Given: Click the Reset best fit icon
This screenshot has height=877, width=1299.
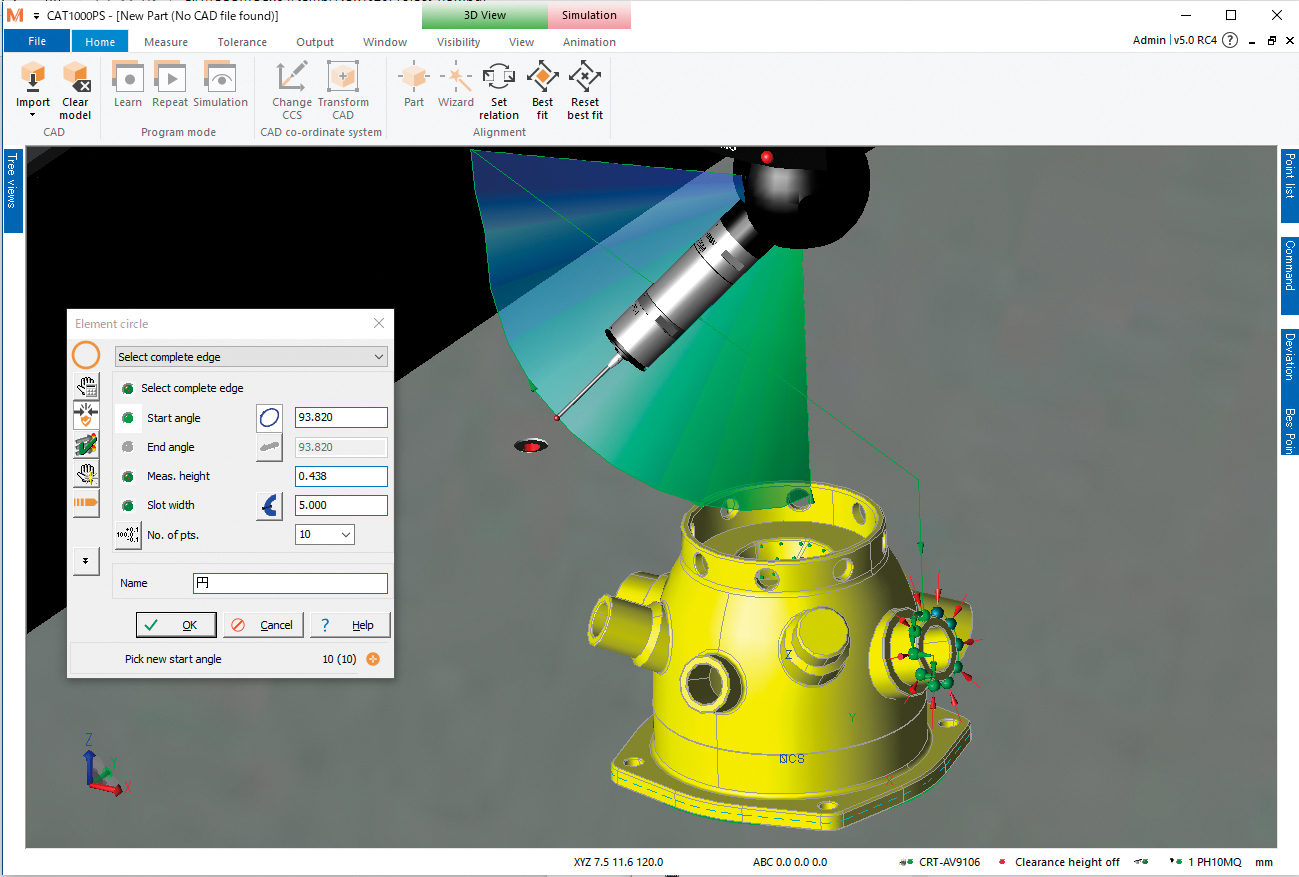Looking at the screenshot, I should click(584, 89).
